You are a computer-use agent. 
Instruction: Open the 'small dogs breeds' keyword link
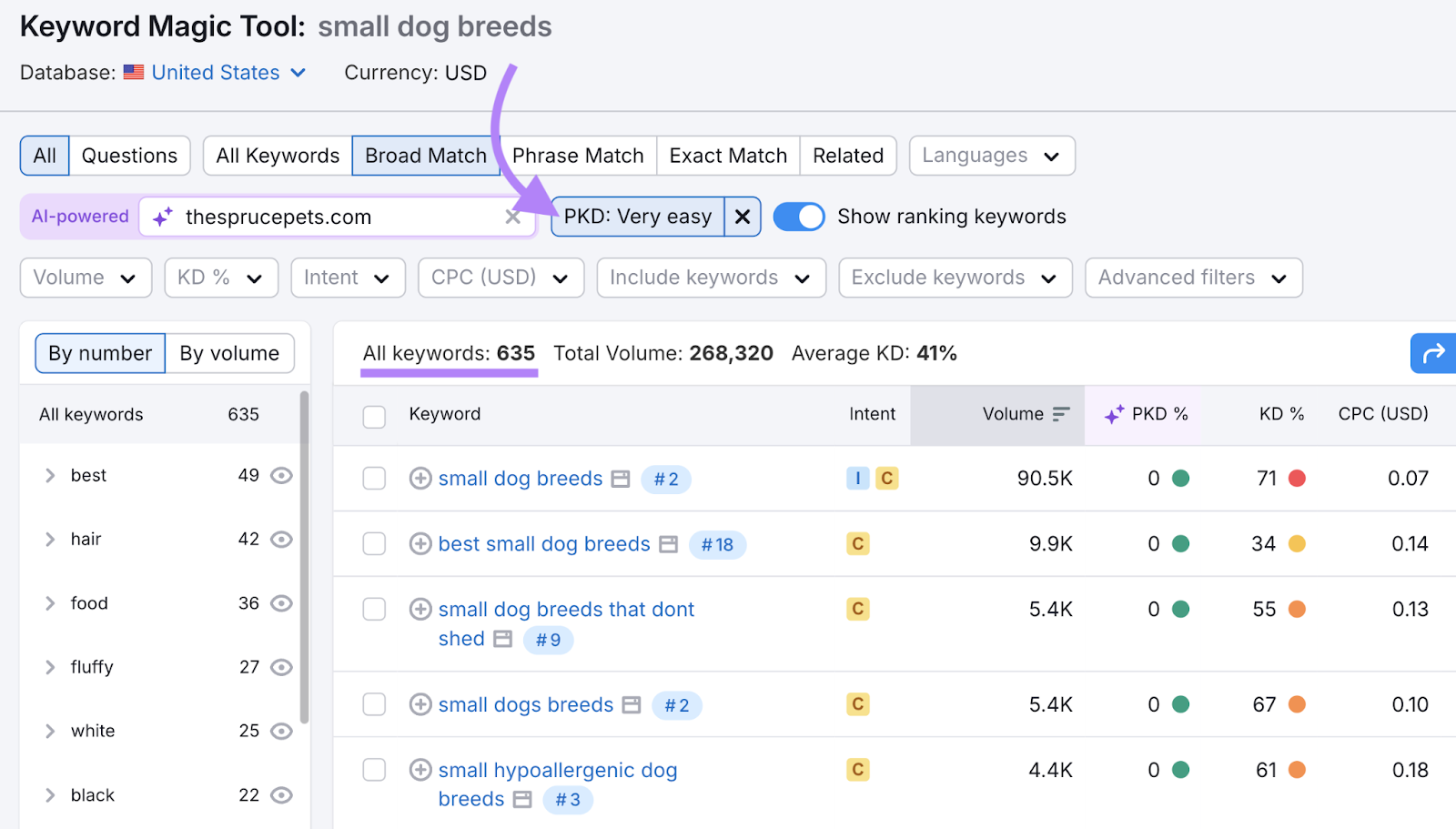[x=525, y=704]
